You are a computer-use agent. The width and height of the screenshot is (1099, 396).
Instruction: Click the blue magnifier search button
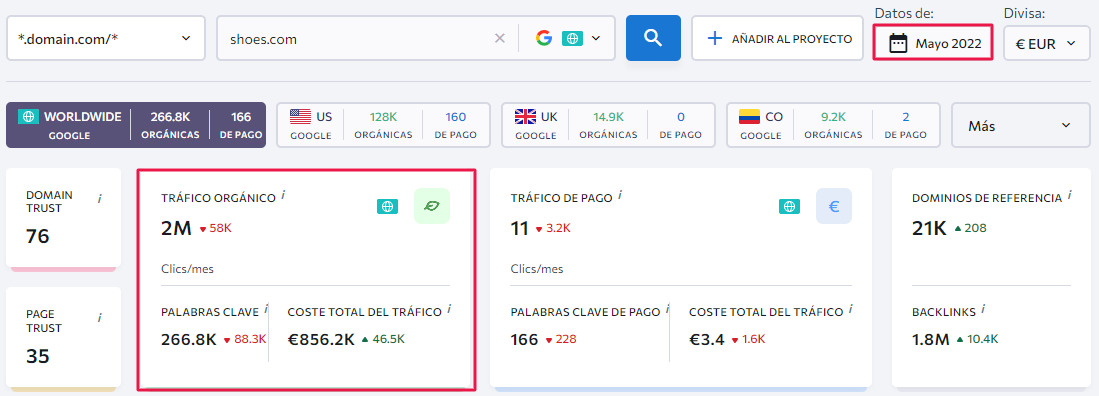pyautogui.click(x=653, y=38)
